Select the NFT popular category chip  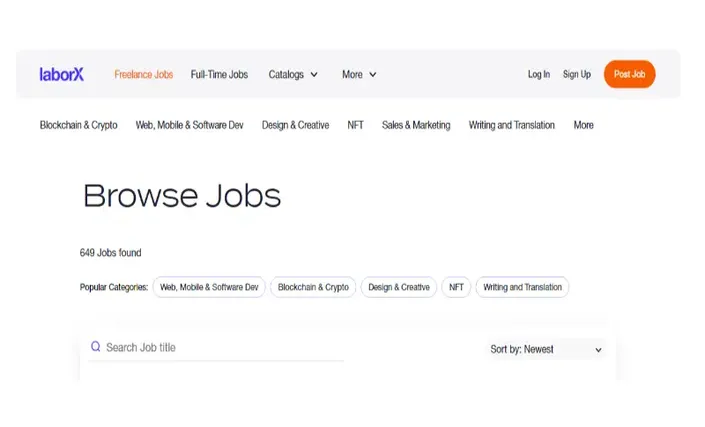(456, 287)
